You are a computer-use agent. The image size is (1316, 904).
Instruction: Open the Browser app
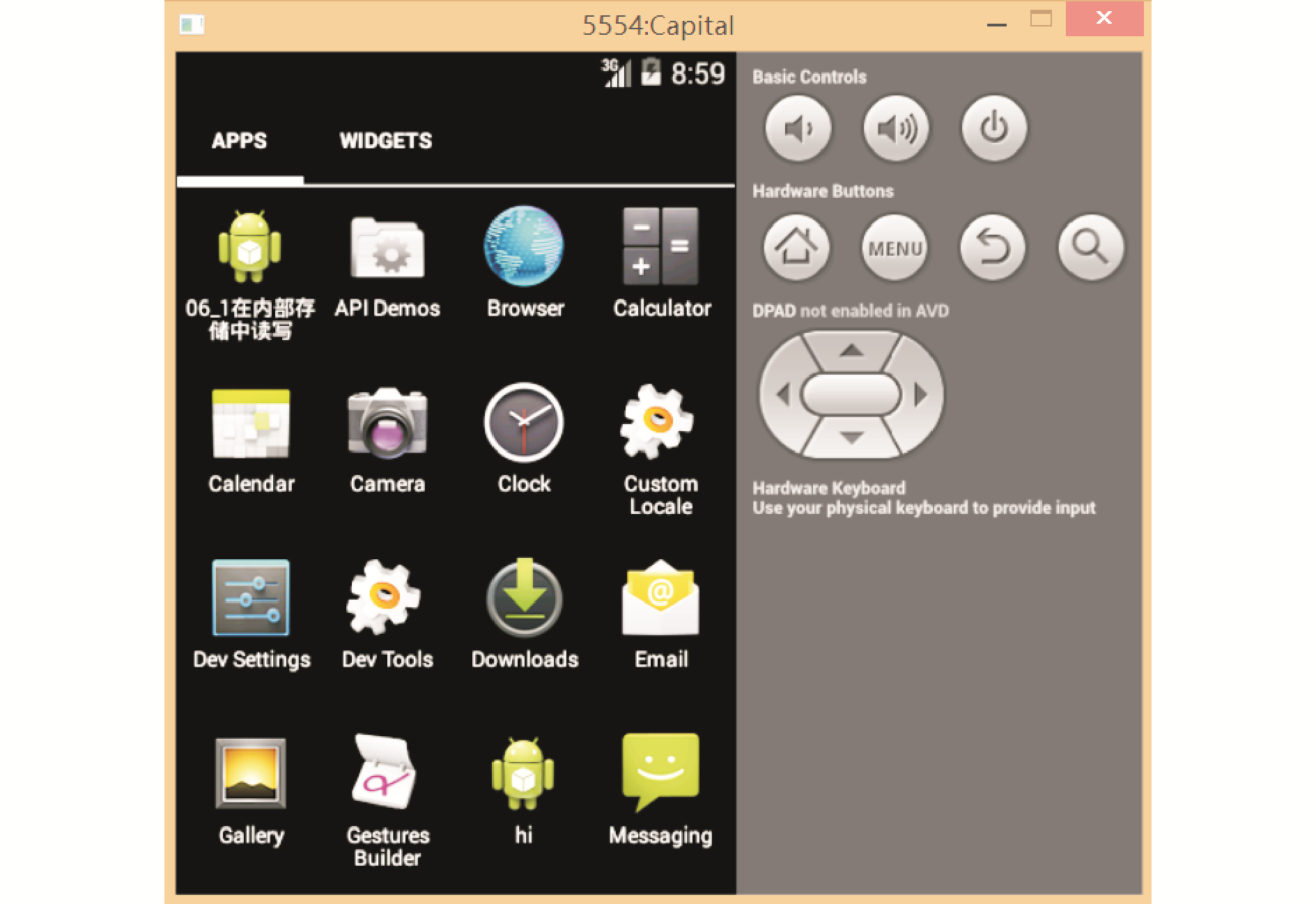point(524,247)
